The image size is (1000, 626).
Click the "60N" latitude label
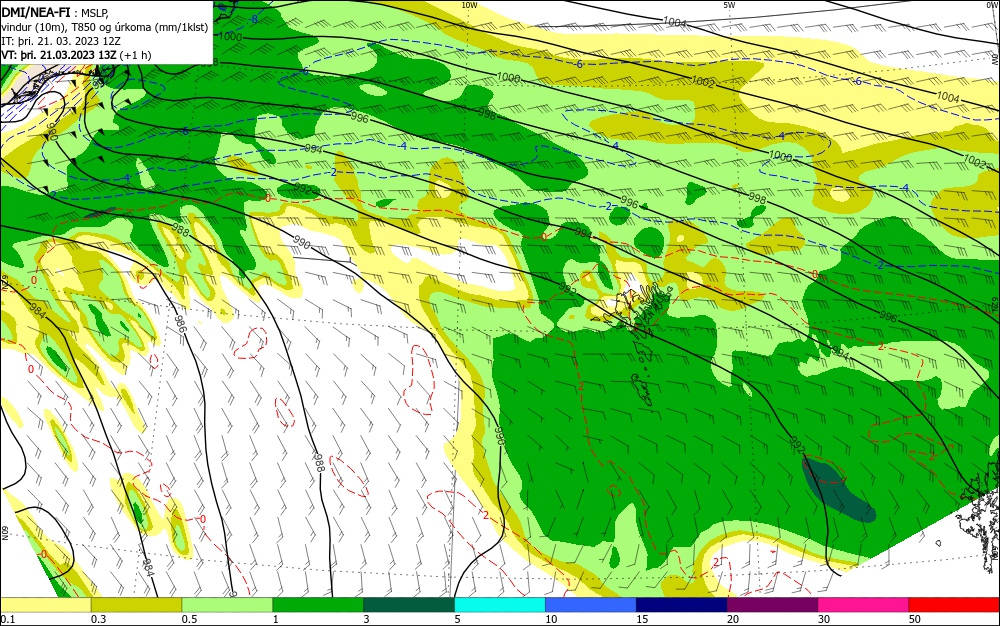[4, 533]
